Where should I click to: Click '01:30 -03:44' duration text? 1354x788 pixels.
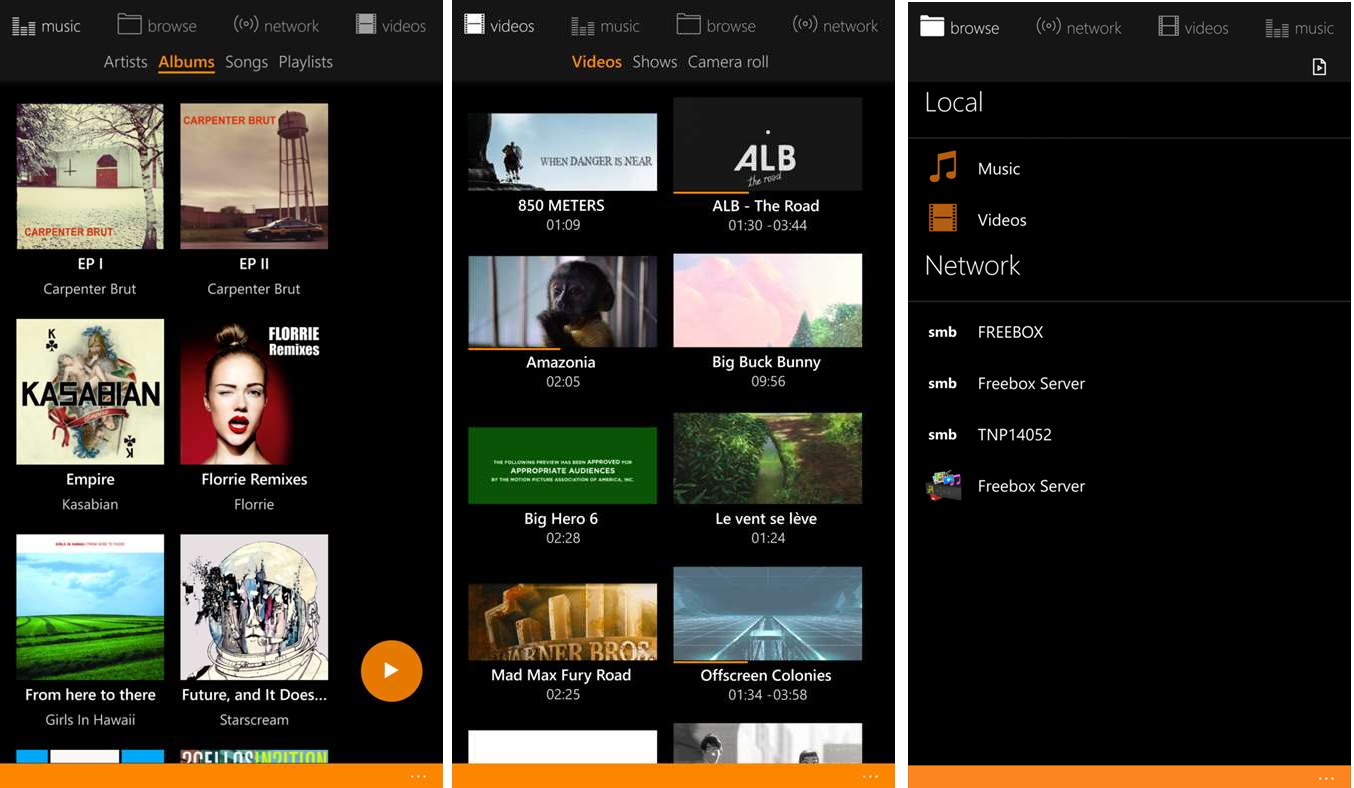pos(768,226)
